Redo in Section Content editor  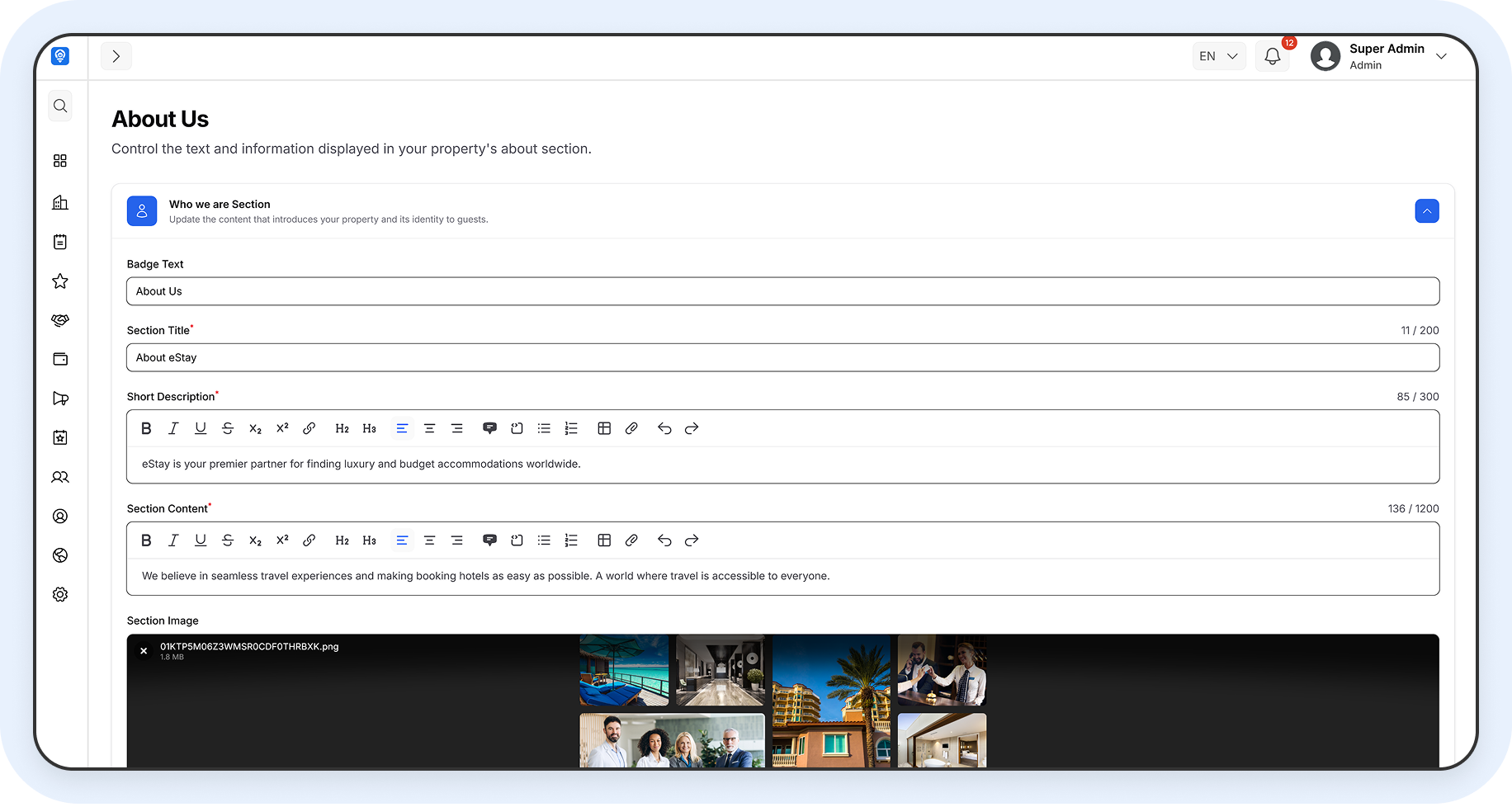(x=692, y=540)
